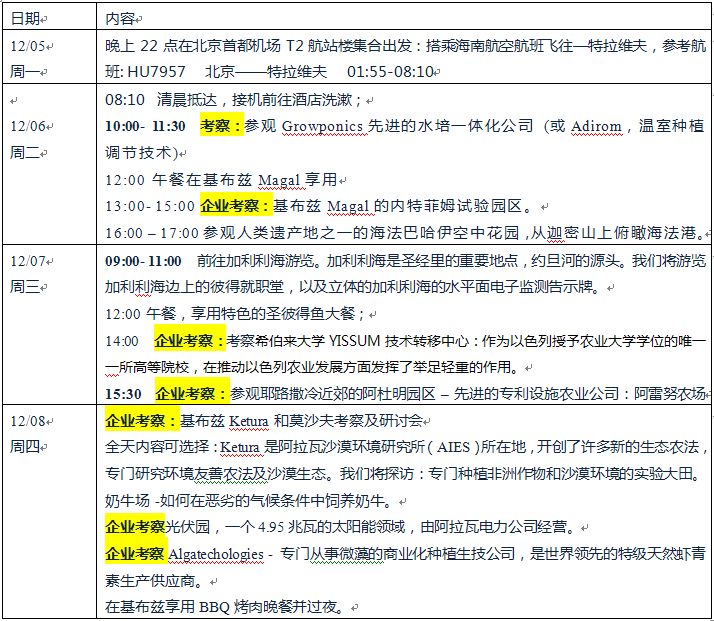Click the underlined word Adirom
The height and width of the screenshot is (621, 714).
click(597, 127)
